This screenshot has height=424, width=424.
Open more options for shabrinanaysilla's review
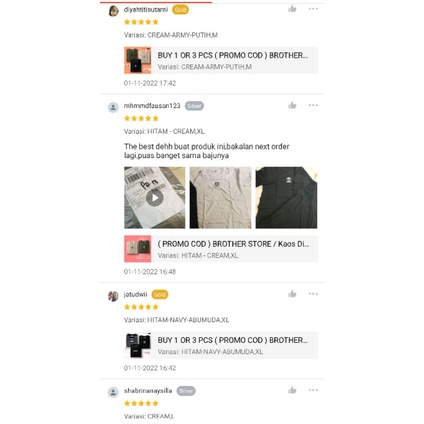pyautogui.click(x=313, y=390)
